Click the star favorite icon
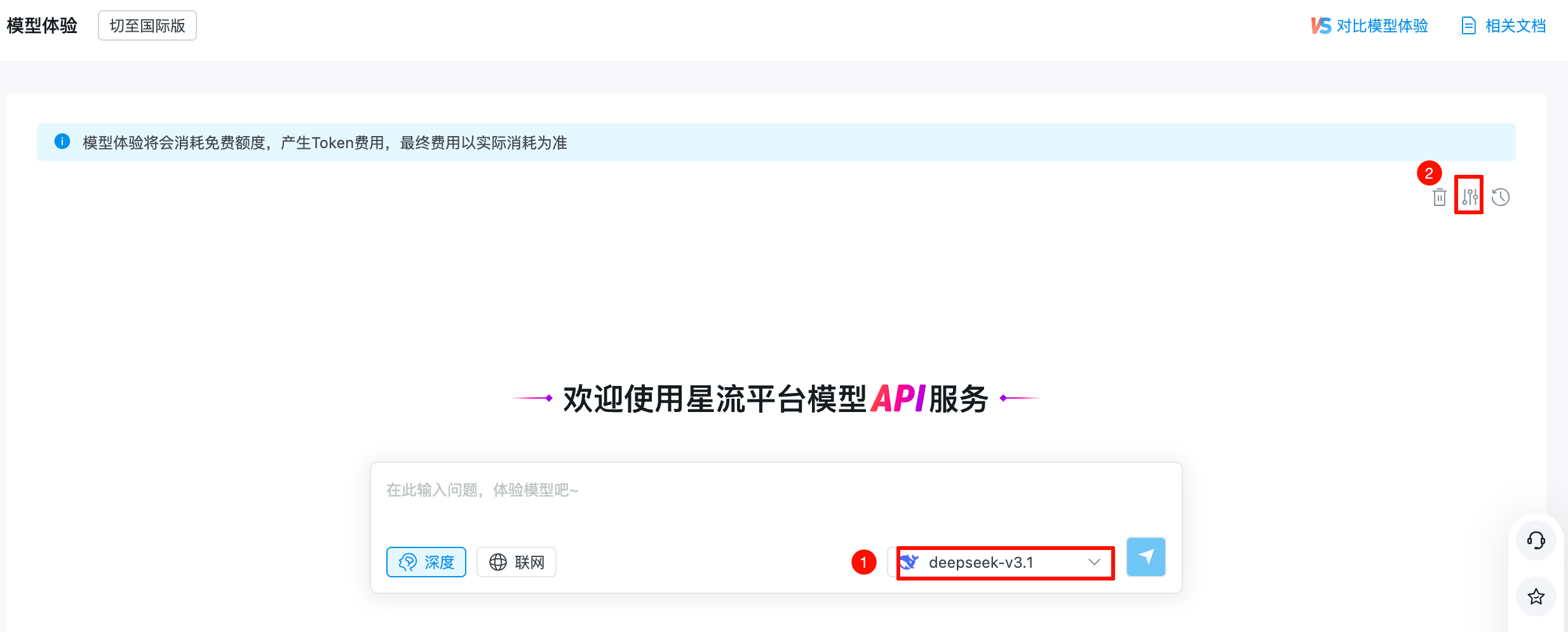This screenshot has width=1568, height=632. 1536,596
